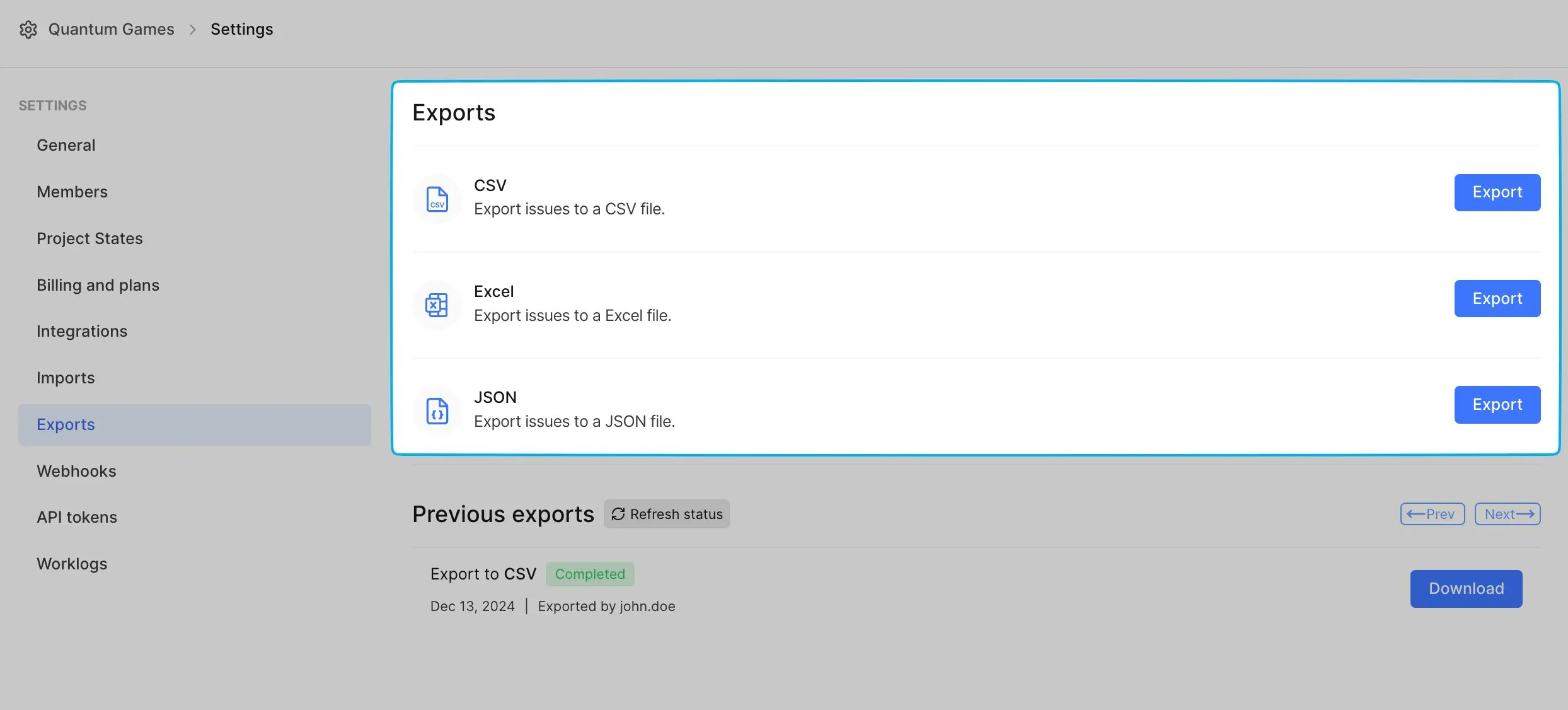
Task: Click the chevron between Quantum Games and Settings
Action: click(x=193, y=29)
